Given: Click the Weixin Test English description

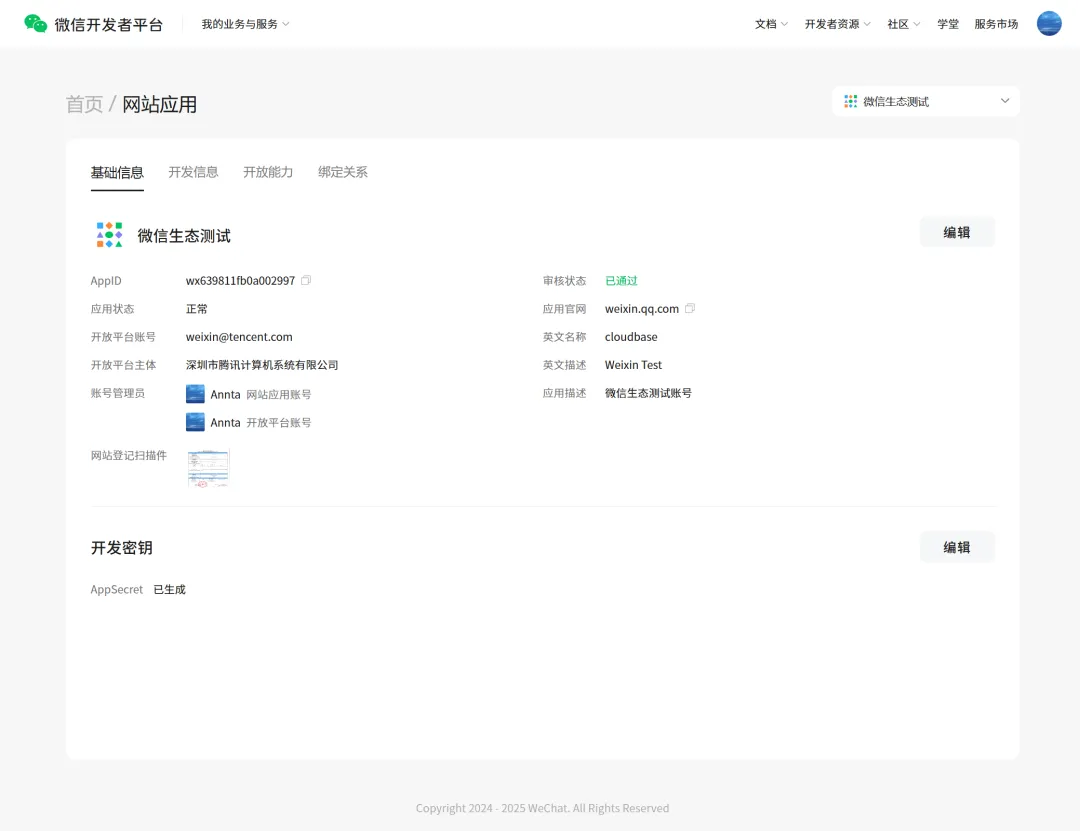Looking at the screenshot, I should (x=633, y=365).
